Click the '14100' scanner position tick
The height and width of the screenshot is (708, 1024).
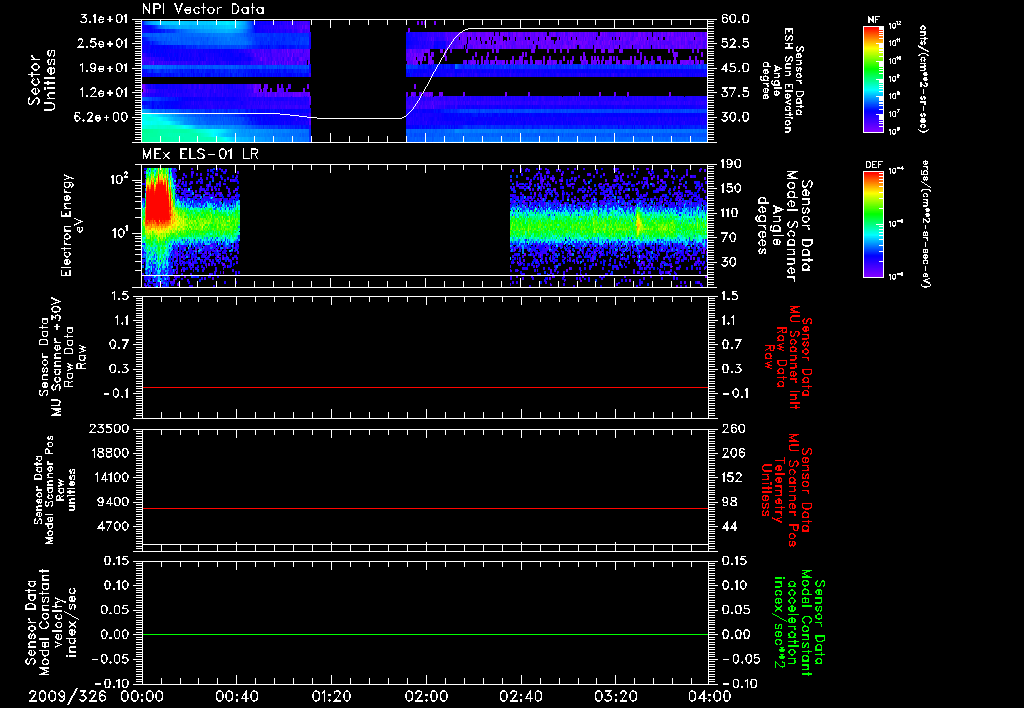[x=109, y=477]
